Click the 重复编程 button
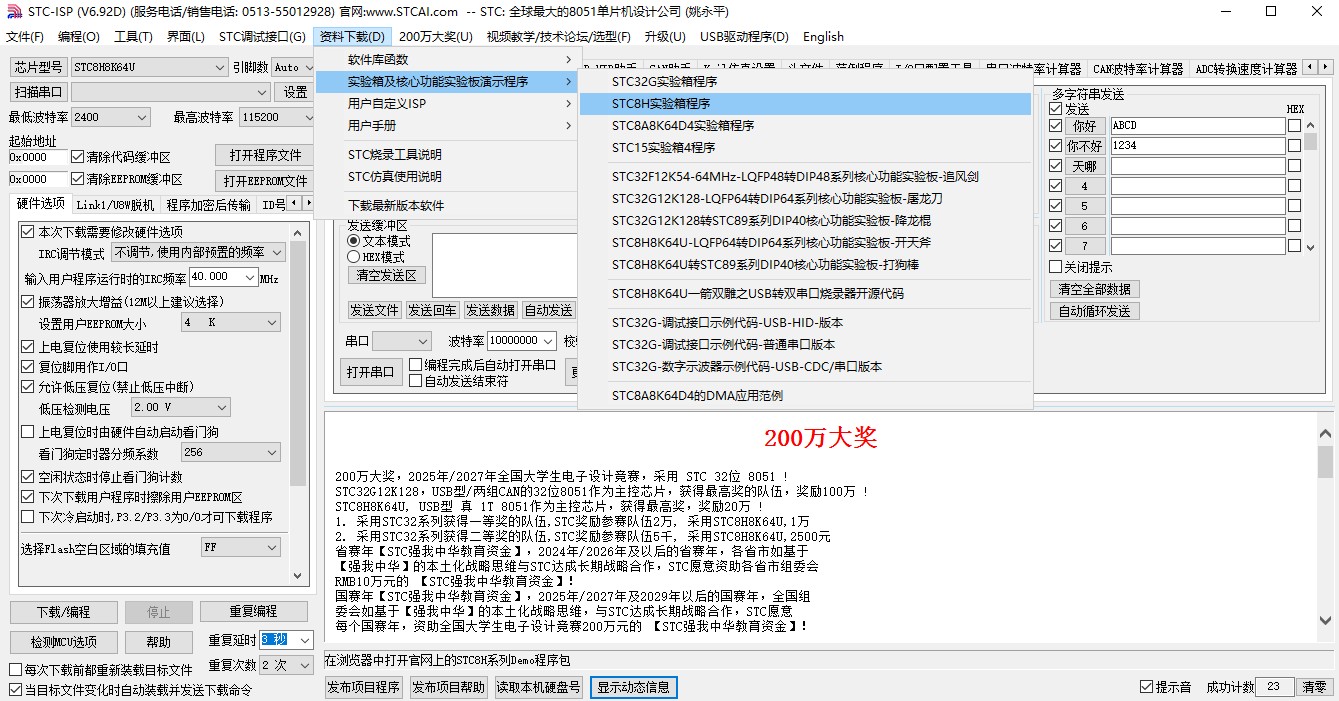The image size is (1339, 701). [253, 611]
